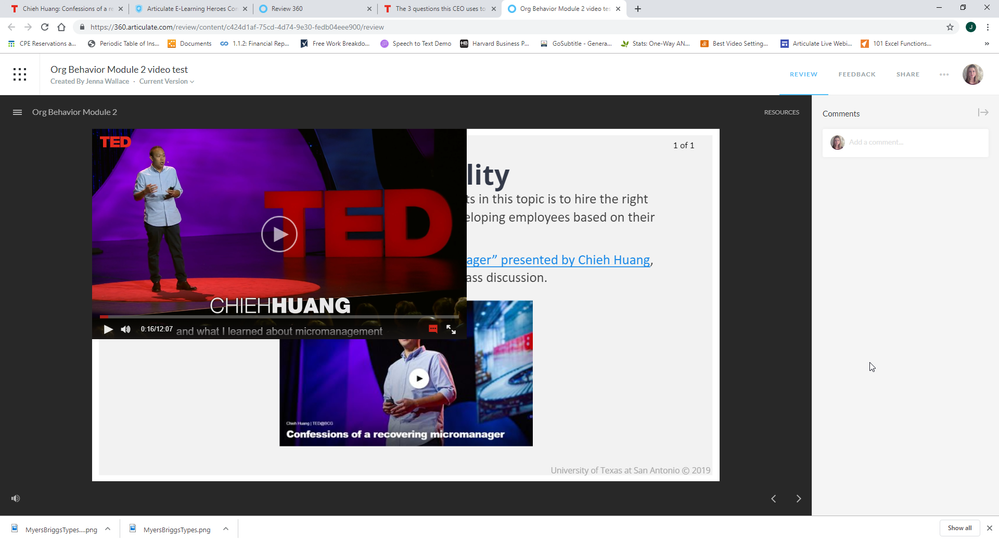This screenshot has width=999, height=541.
Task: Go to previous slide arrow
Action: point(773,498)
